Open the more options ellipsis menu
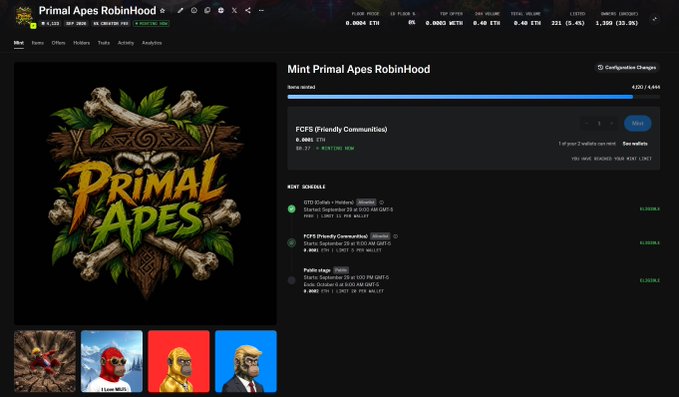This screenshot has width=679, height=397. pos(261,10)
